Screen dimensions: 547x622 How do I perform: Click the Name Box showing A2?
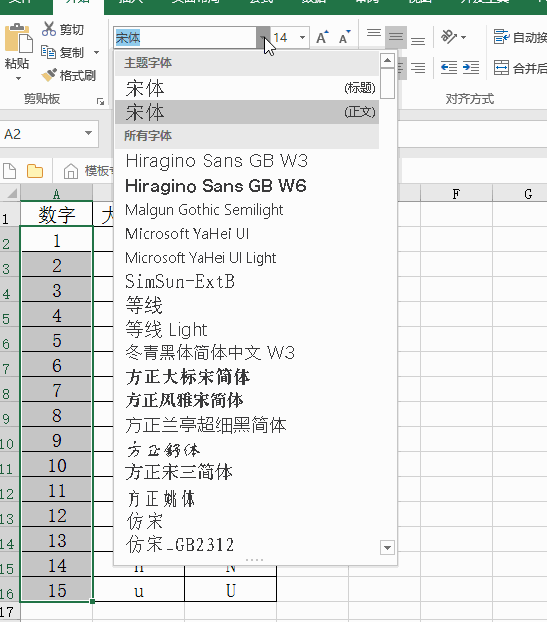tap(42, 134)
